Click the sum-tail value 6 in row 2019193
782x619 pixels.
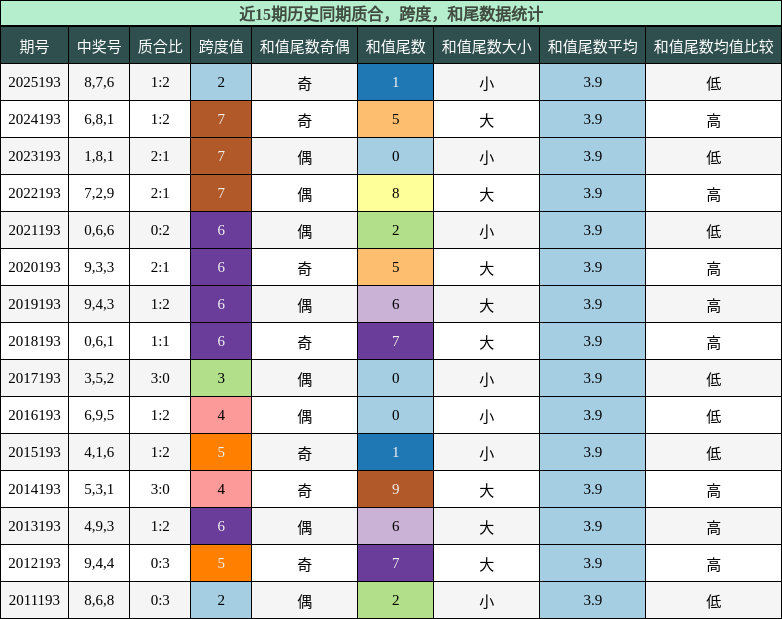pyautogui.click(x=395, y=304)
